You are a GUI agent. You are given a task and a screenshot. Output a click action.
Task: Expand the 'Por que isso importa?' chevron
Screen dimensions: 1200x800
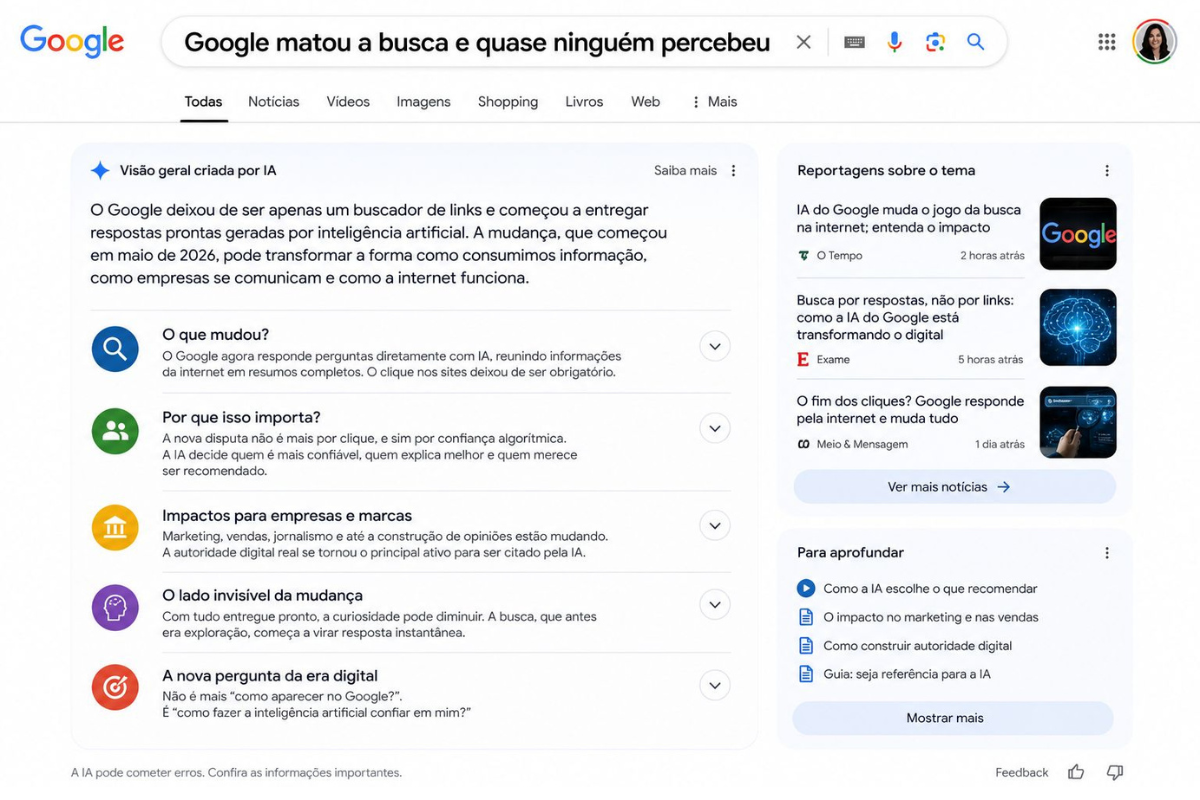point(715,429)
